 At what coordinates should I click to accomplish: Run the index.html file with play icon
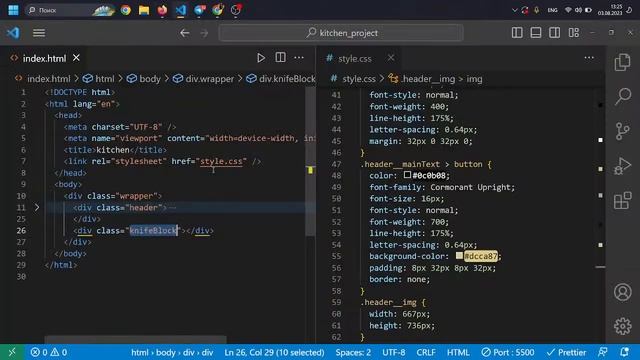tap(261, 58)
